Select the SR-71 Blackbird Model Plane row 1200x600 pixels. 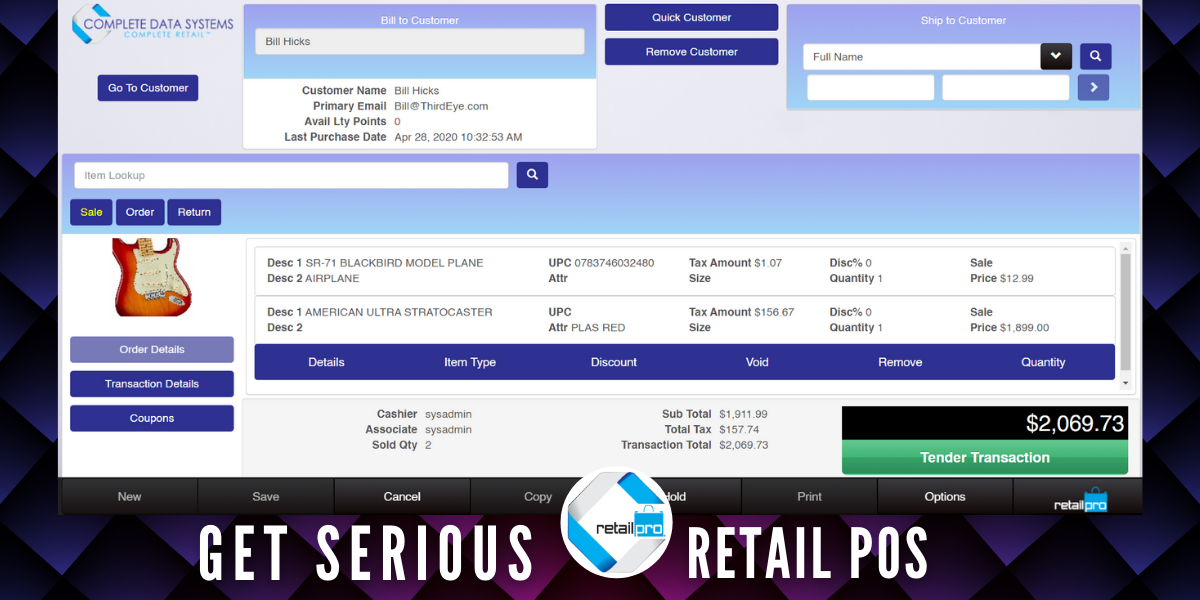point(685,271)
